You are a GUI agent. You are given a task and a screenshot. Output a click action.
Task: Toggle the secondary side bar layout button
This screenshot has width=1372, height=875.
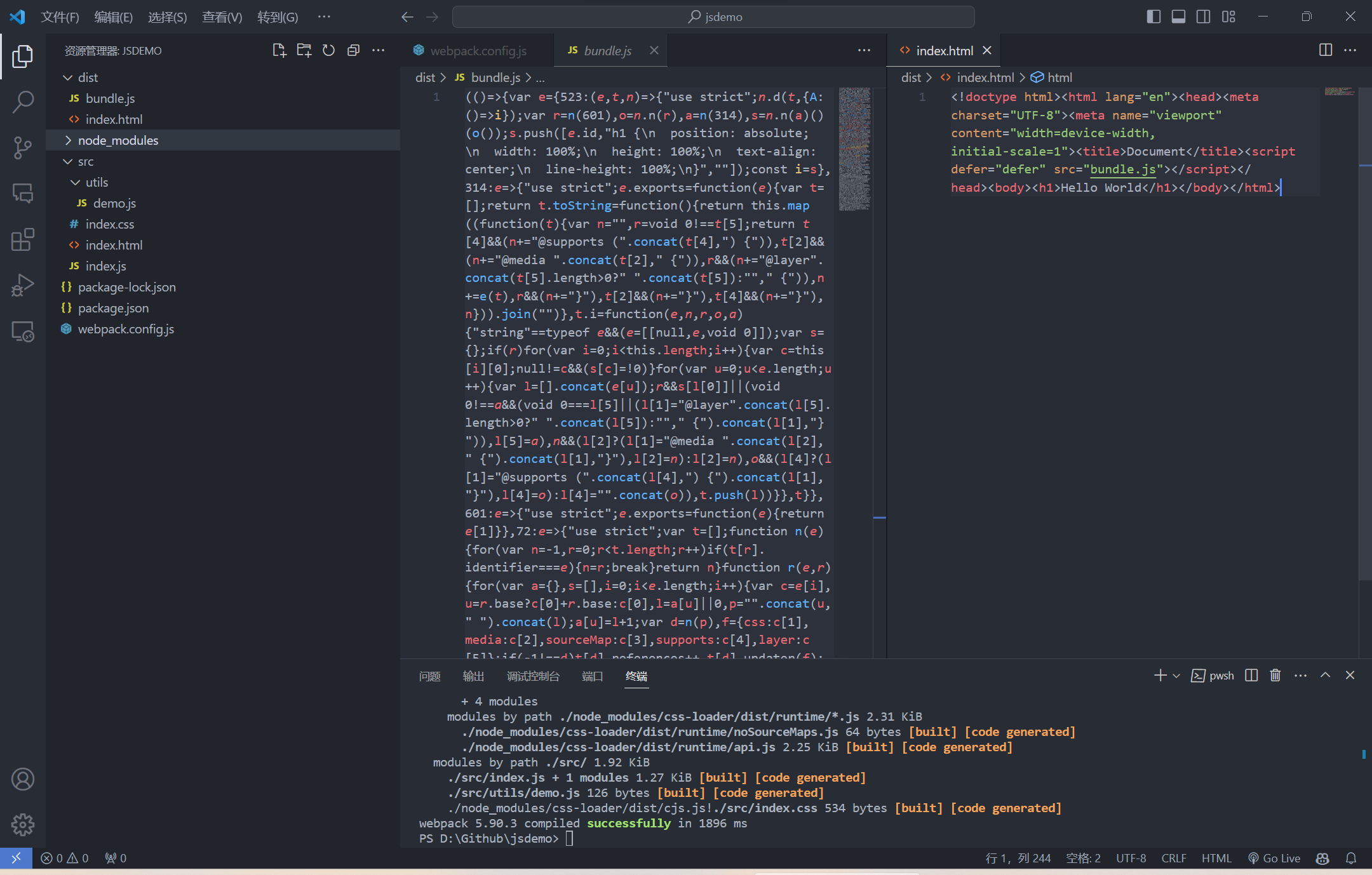coord(1203,17)
